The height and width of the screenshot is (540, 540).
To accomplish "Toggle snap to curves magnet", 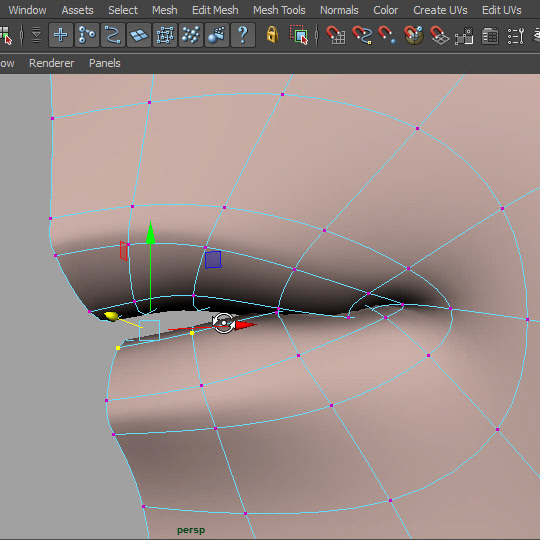I will click(x=361, y=35).
